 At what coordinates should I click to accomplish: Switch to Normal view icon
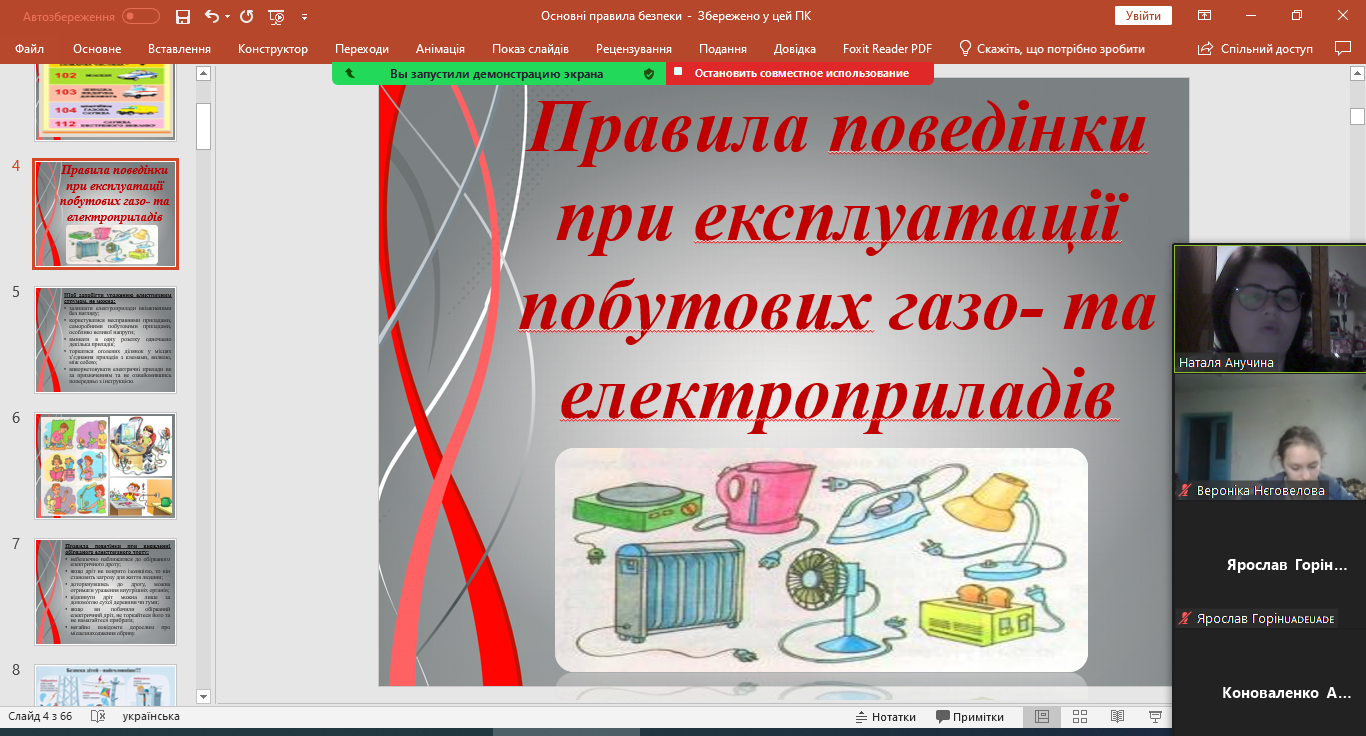[1042, 717]
